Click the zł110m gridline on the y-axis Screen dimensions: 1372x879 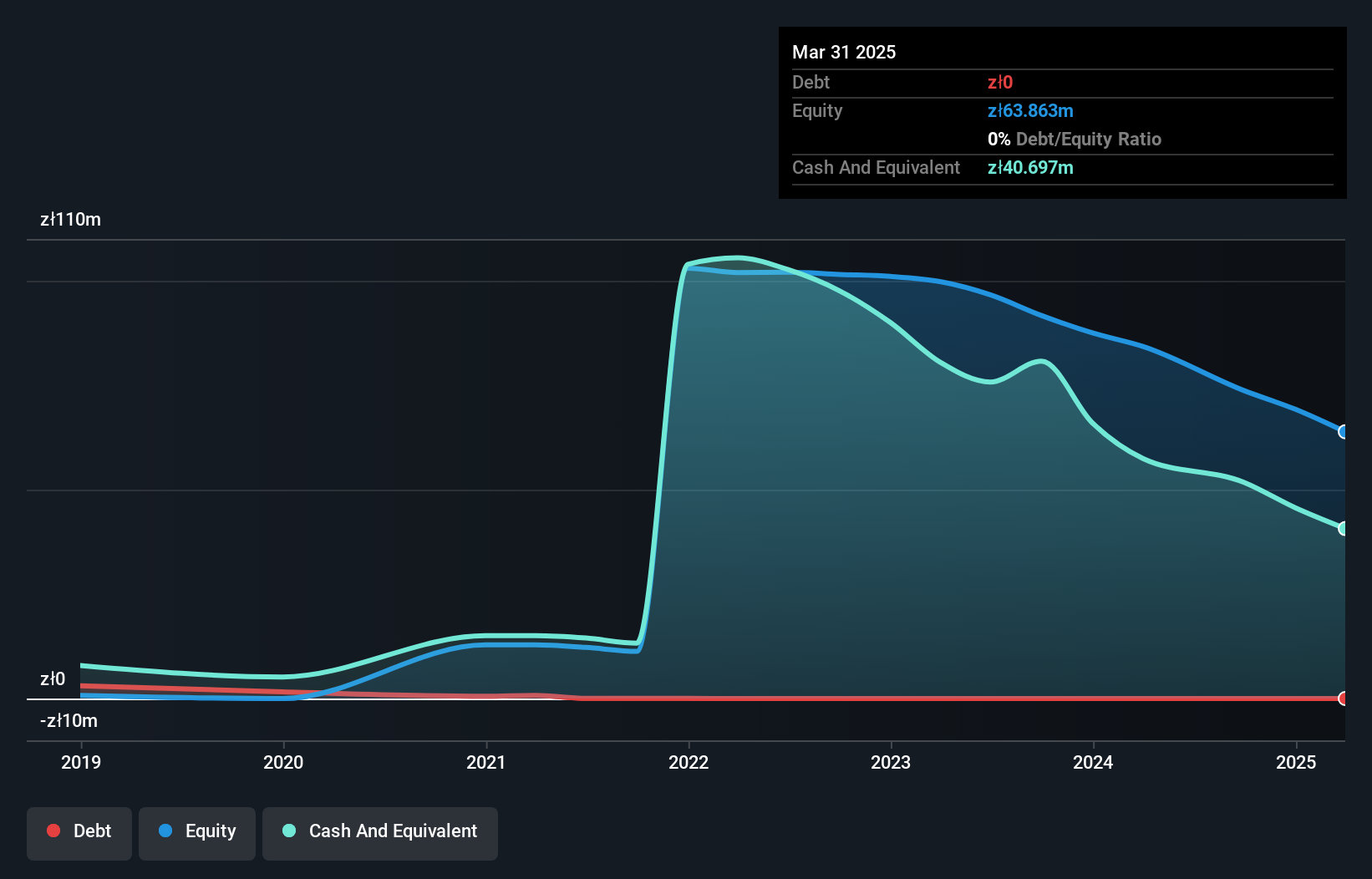coord(70,219)
